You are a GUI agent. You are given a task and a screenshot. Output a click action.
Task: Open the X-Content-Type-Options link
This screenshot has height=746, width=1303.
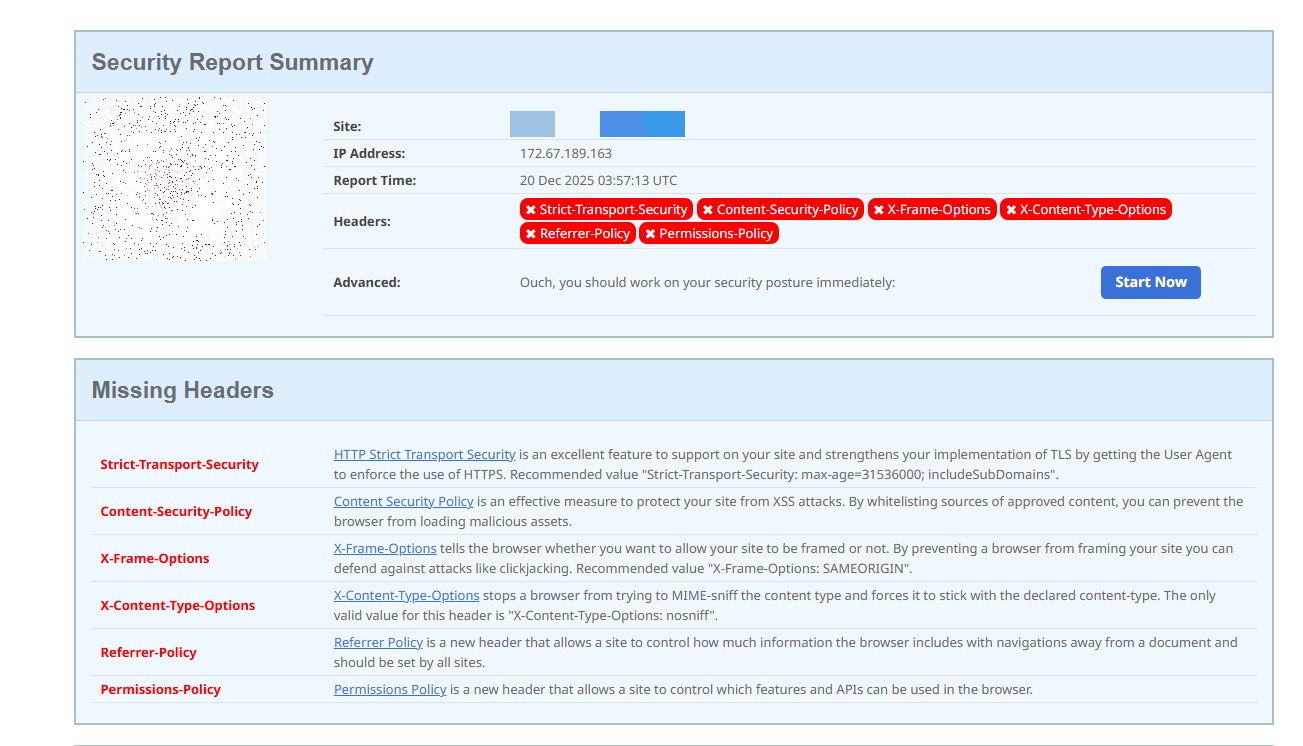coord(406,595)
